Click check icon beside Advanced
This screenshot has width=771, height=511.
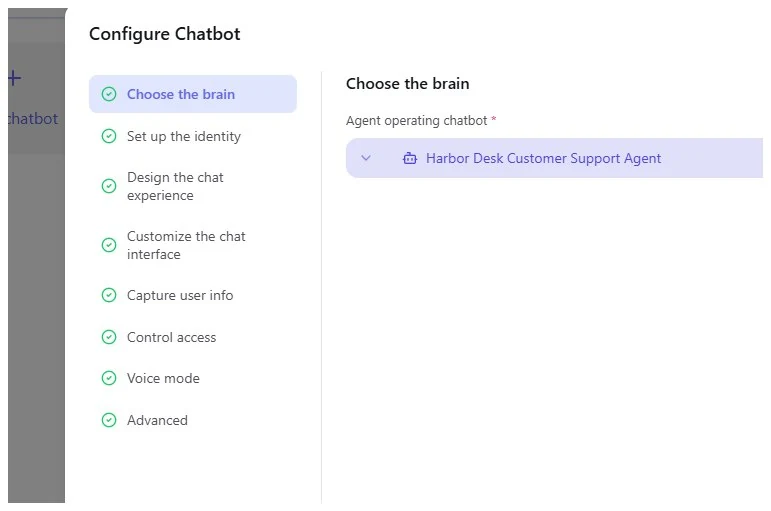click(x=109, y=421)
